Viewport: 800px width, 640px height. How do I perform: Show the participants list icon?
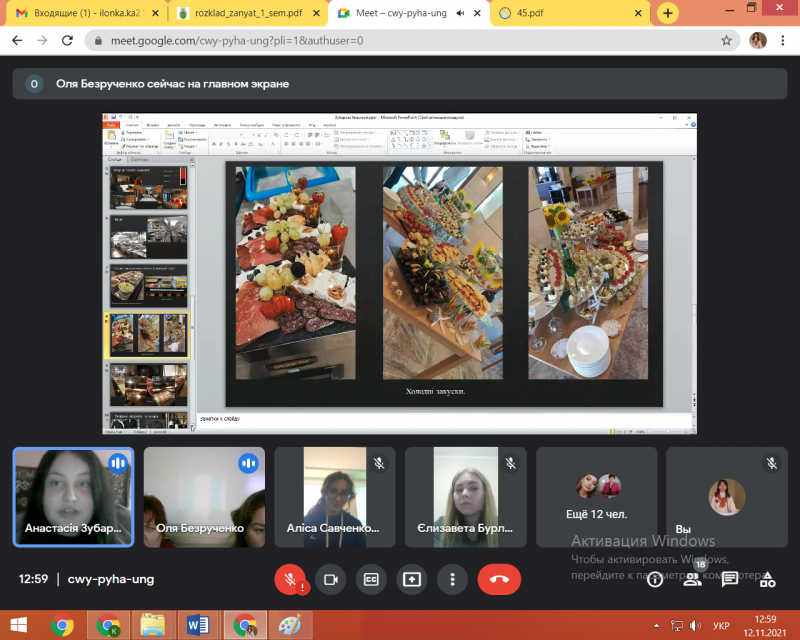pos(692,580)
